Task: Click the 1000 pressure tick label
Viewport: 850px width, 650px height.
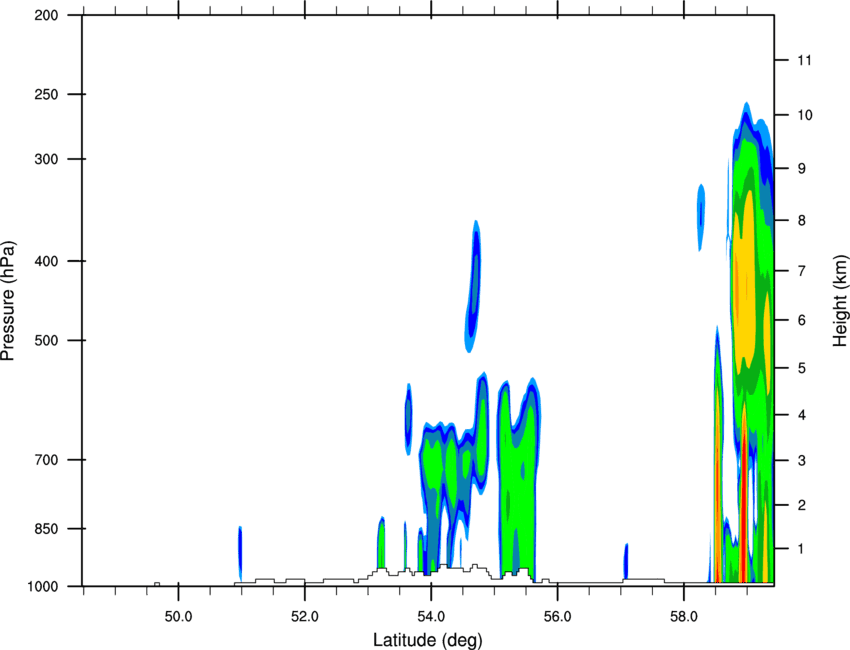Action: [43, 587]
